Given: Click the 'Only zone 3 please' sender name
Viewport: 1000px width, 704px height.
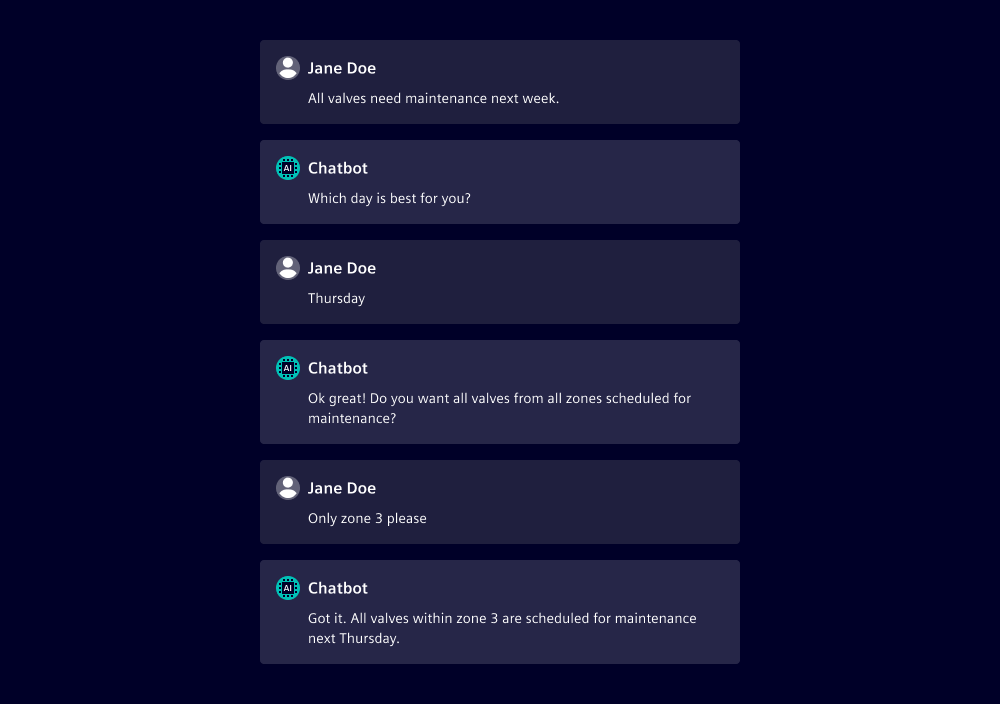Looking at the screenshot, I should [x=342, y=488].
